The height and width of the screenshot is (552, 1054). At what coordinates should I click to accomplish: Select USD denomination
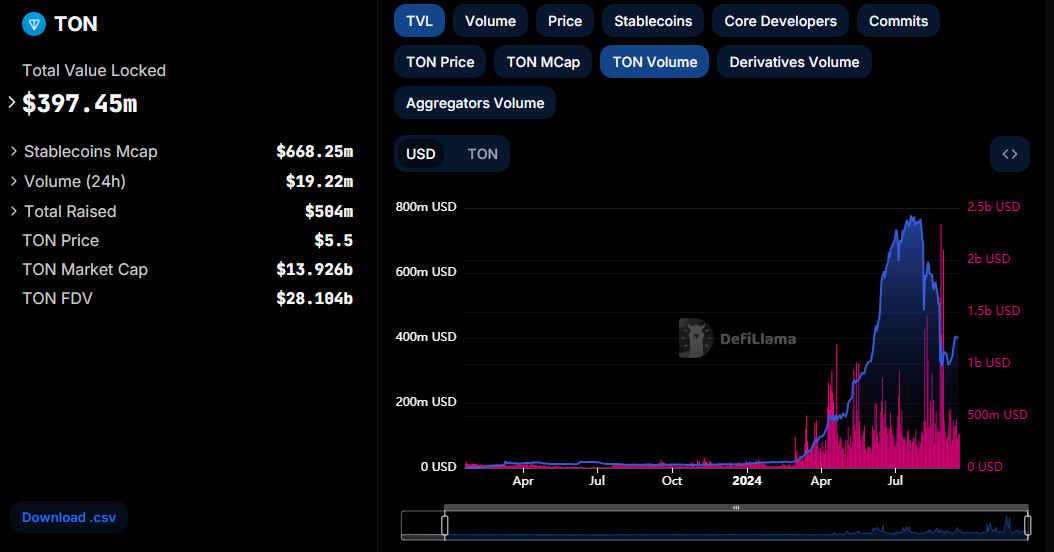[x=421, y=154]
